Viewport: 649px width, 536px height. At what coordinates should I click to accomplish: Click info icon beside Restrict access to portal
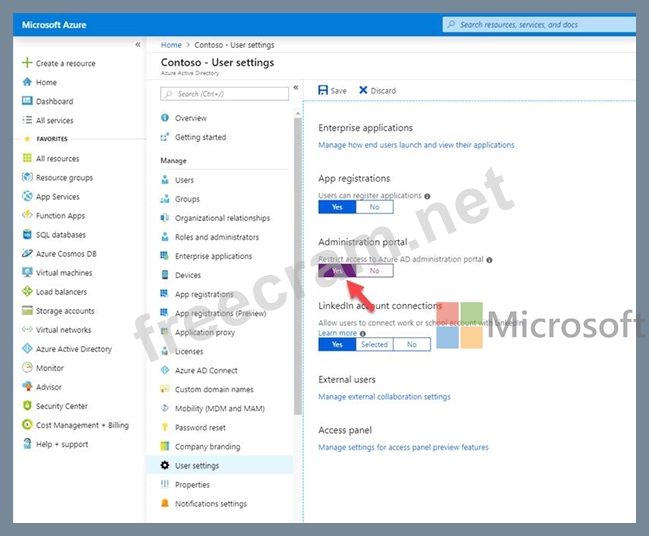point(489,260)
